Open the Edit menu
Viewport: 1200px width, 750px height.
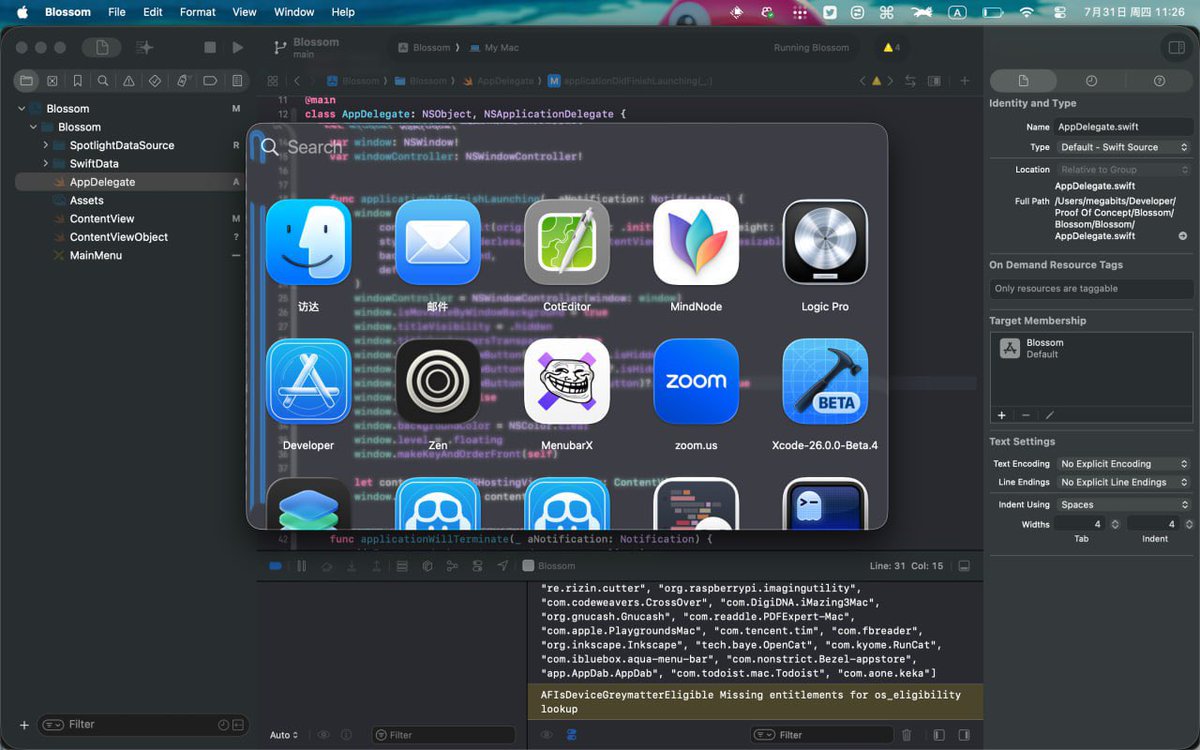pyautogui.click(x=152, y=12)
